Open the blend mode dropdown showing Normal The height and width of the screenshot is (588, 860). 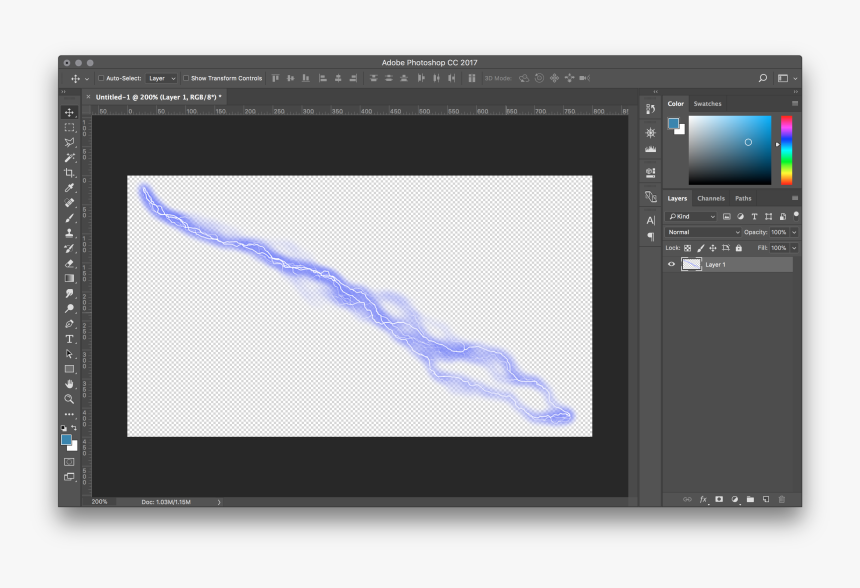pos(702,232)
